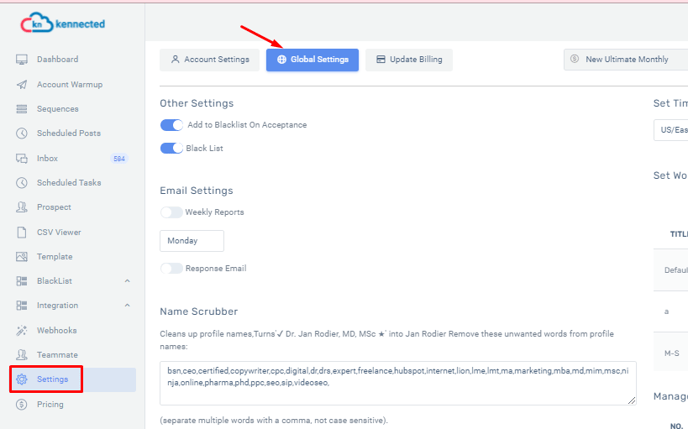
Task: Open the Template page
Action: pyautogui.click(x=54, y=257)
